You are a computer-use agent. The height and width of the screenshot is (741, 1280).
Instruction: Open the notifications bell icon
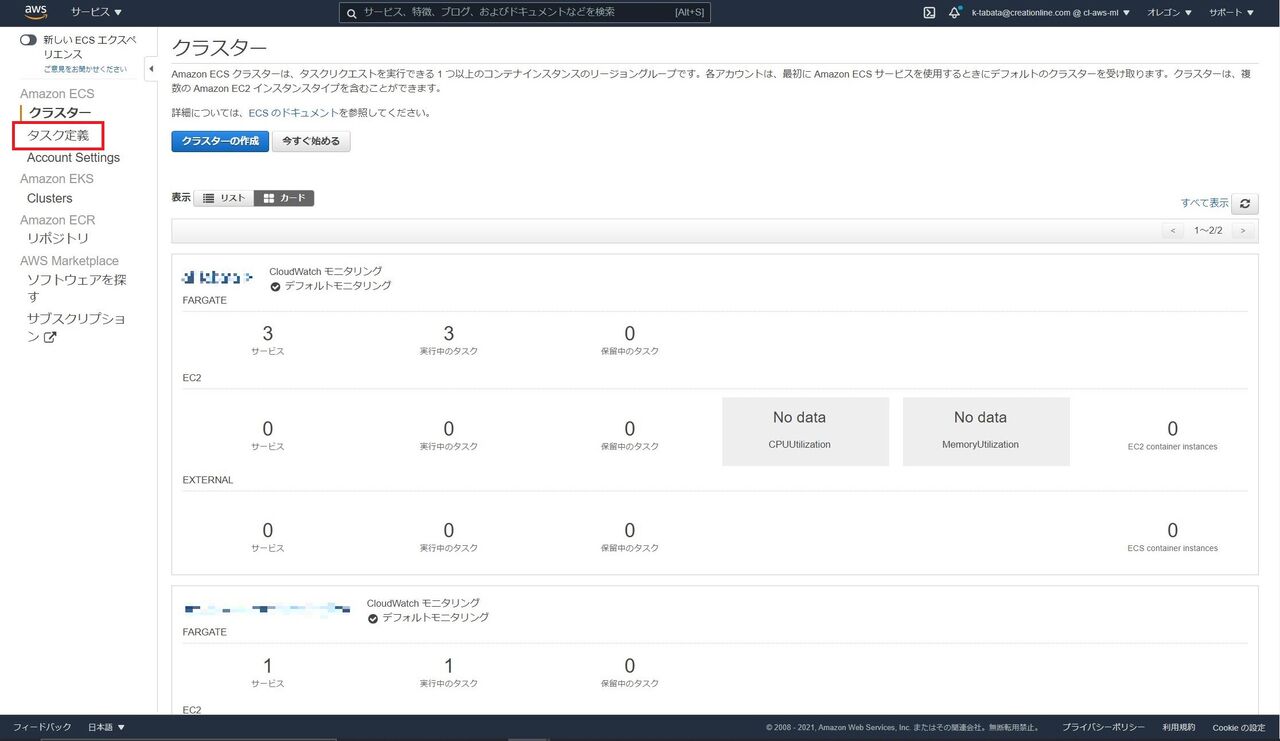pyautogui.click(x=954, y=13)
